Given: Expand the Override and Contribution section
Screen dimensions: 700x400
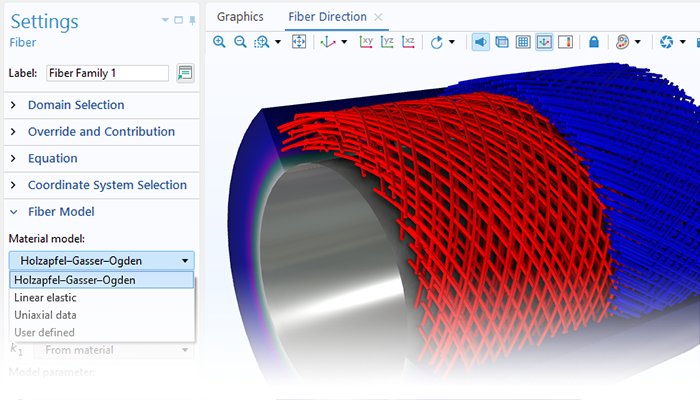Looking at the screenshot, I should pyautogui.click(x=102, y=132).
